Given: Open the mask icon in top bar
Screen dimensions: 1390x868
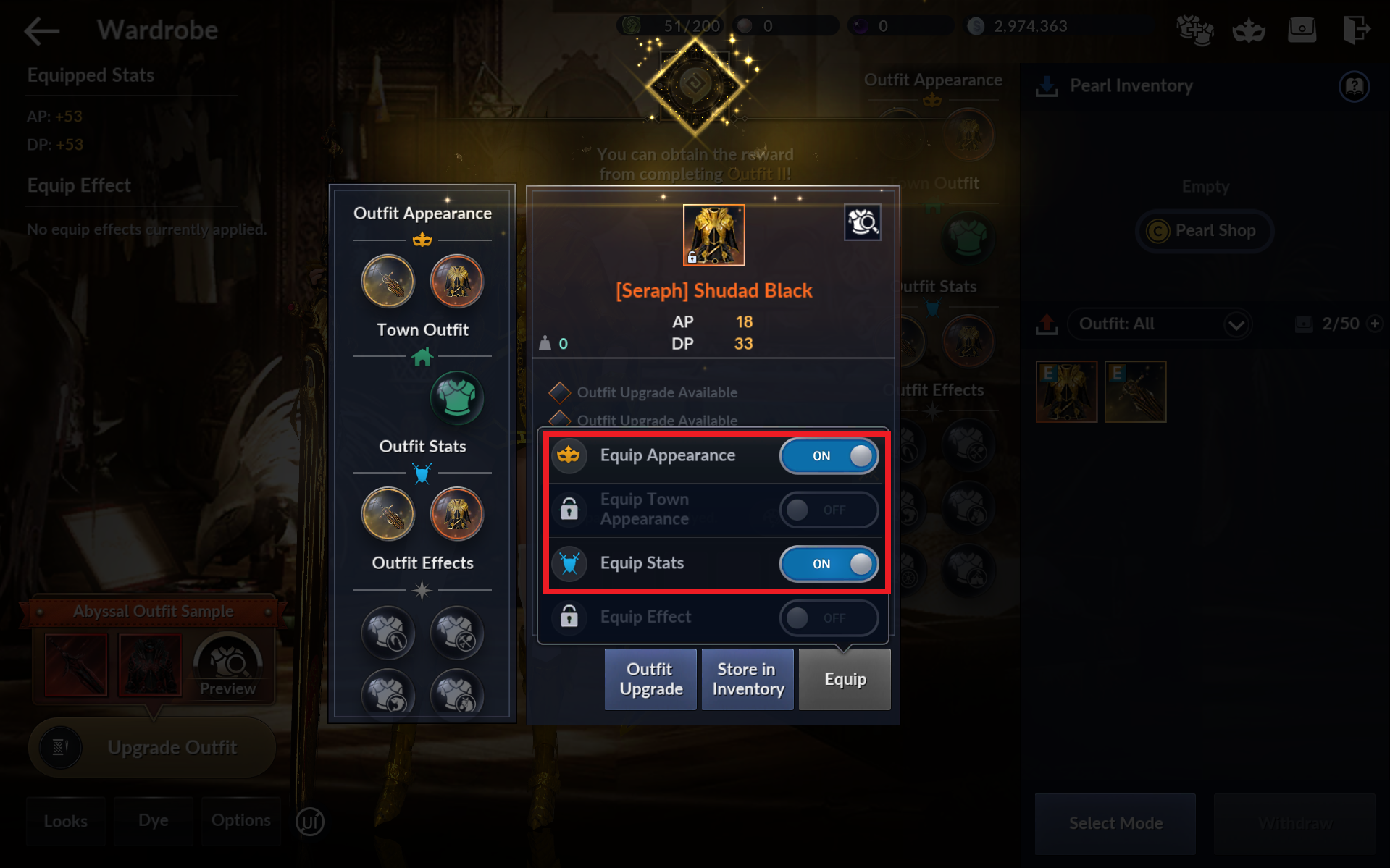Looking at the screenshot, I should (x=1249, y=30).
